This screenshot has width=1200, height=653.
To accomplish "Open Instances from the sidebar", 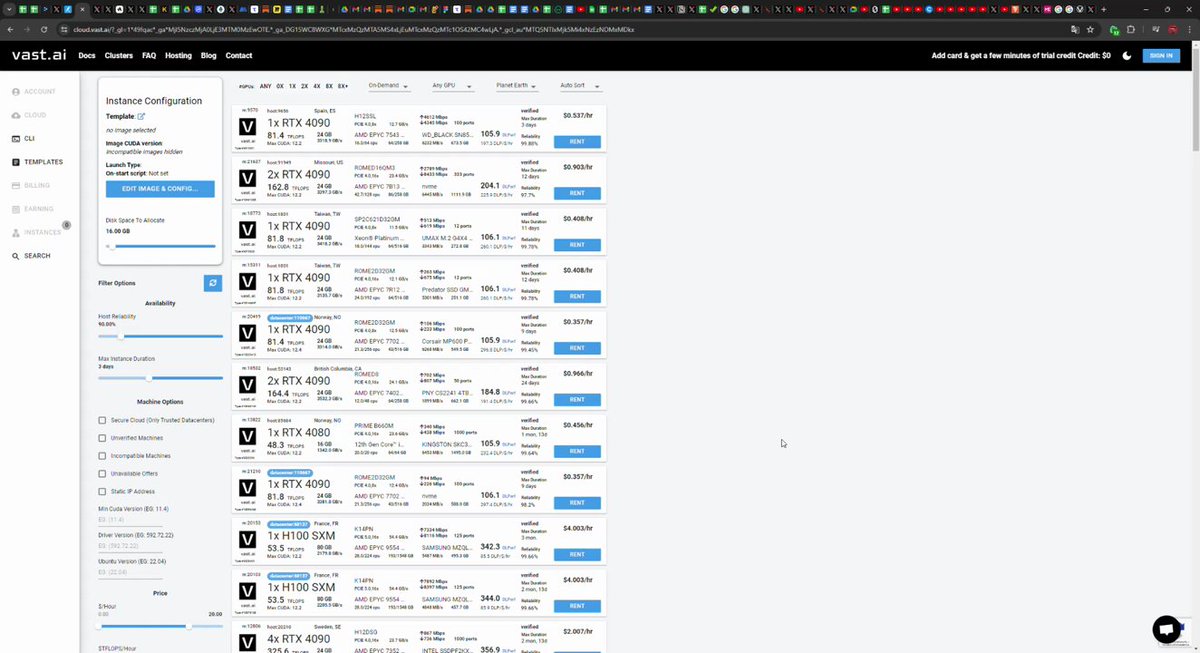I will pyautogui.click(x=36, y=232).
